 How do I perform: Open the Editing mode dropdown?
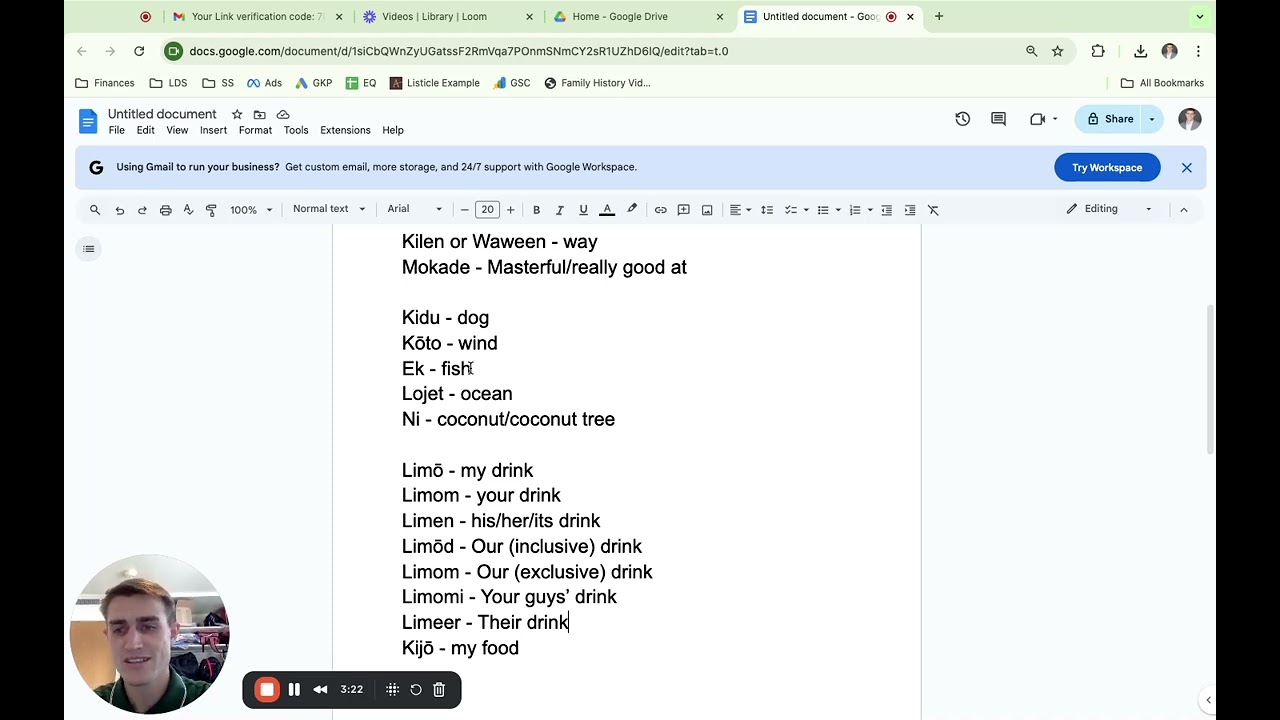1109,209
